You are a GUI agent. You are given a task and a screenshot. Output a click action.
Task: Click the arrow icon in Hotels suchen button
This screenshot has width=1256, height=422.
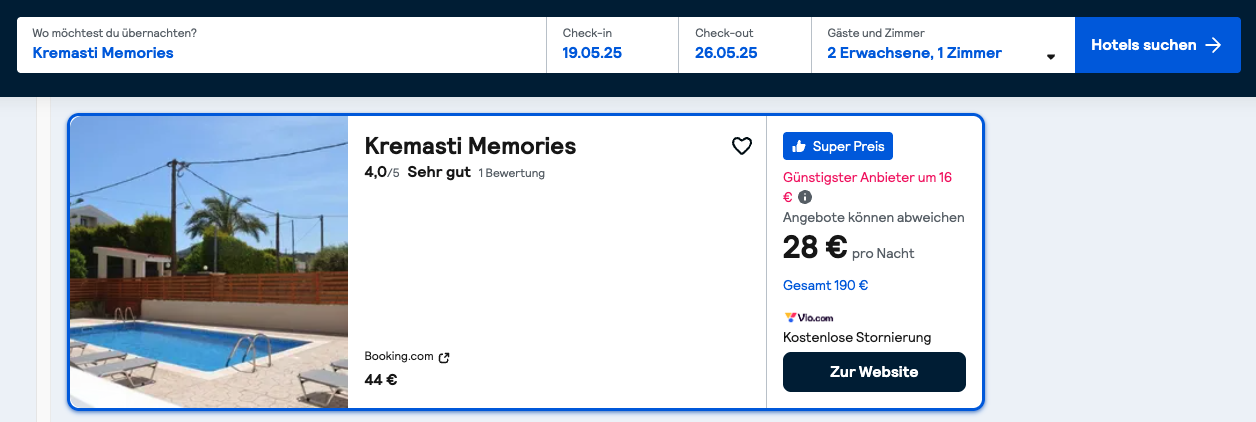pyautogui.click(x=1213, y=45)
